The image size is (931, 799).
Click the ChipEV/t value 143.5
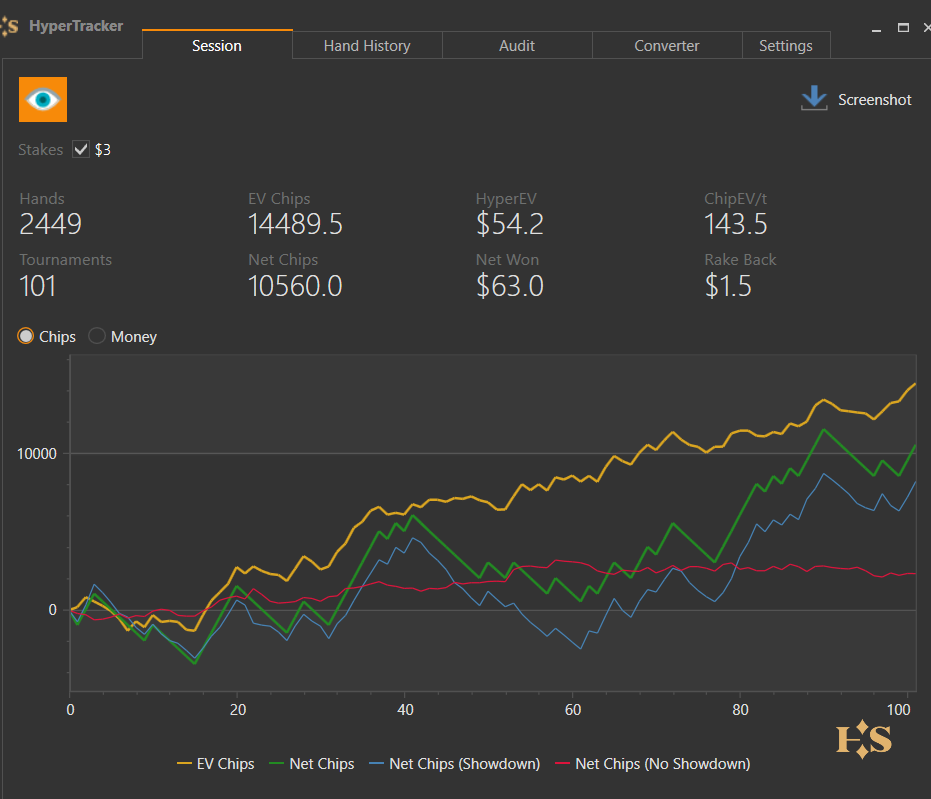click(736, 224)
